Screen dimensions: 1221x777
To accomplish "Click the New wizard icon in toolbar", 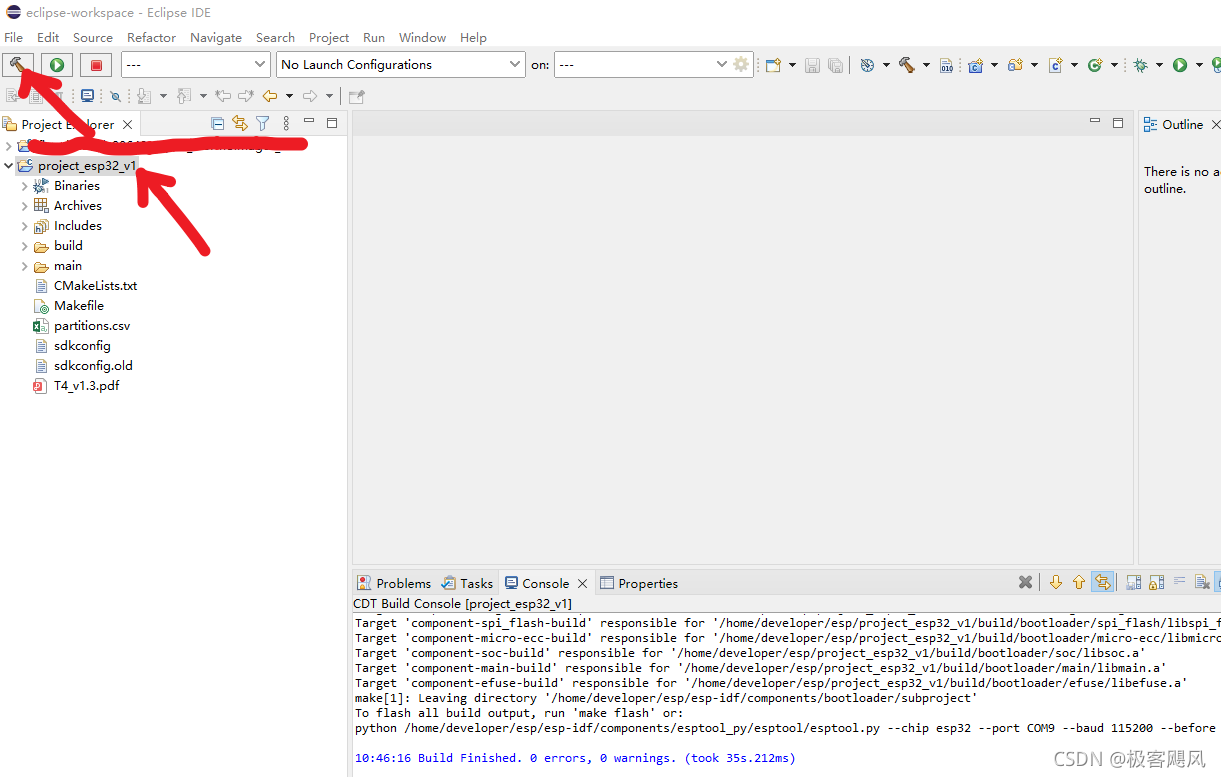I will click(773, 65).
